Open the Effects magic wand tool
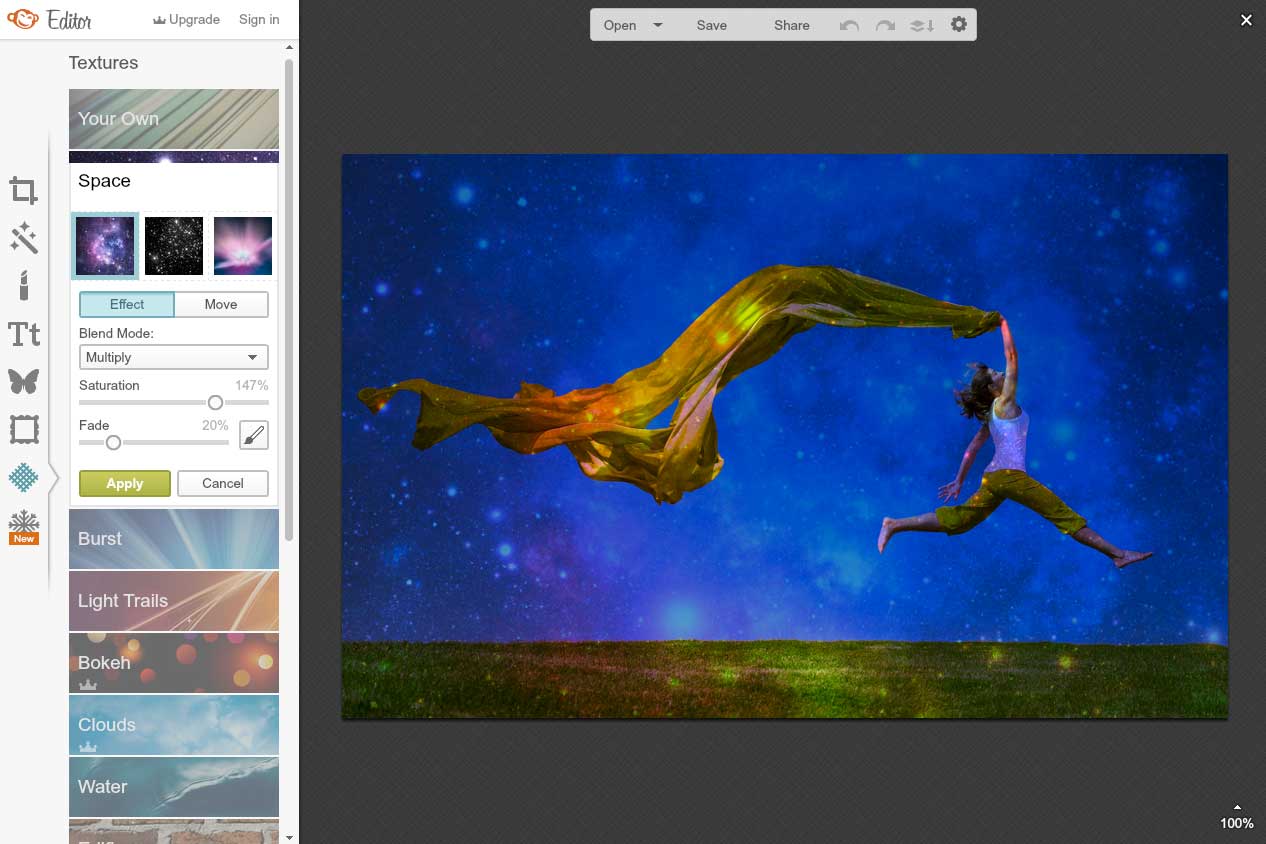 tap(24, 238)
